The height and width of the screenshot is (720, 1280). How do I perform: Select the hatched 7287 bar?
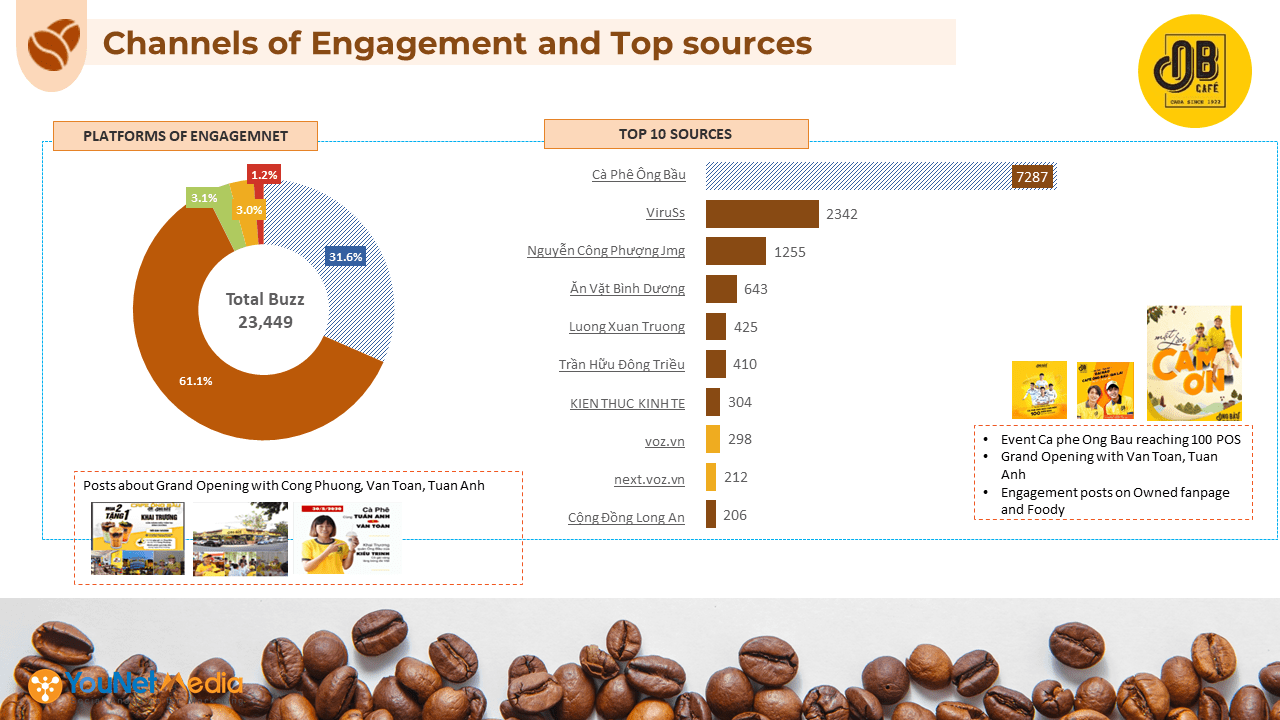[x=881, y=176]
